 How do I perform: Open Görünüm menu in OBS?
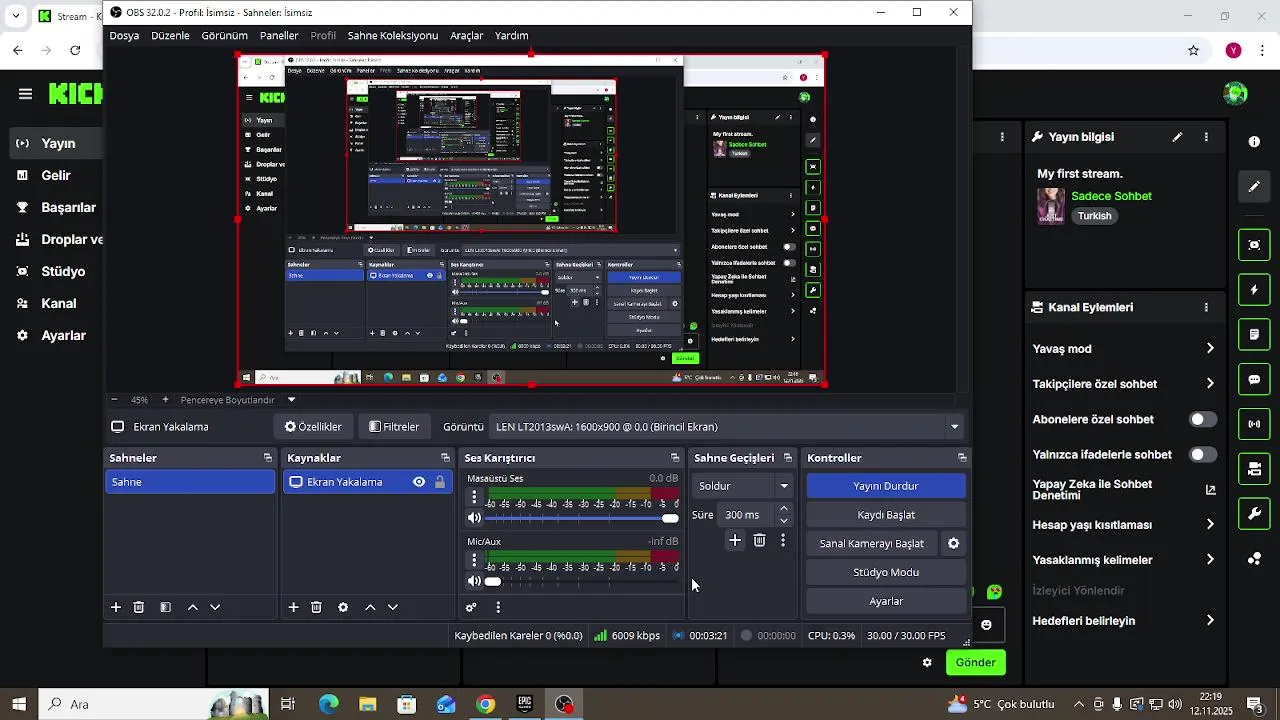coord(224,35)
